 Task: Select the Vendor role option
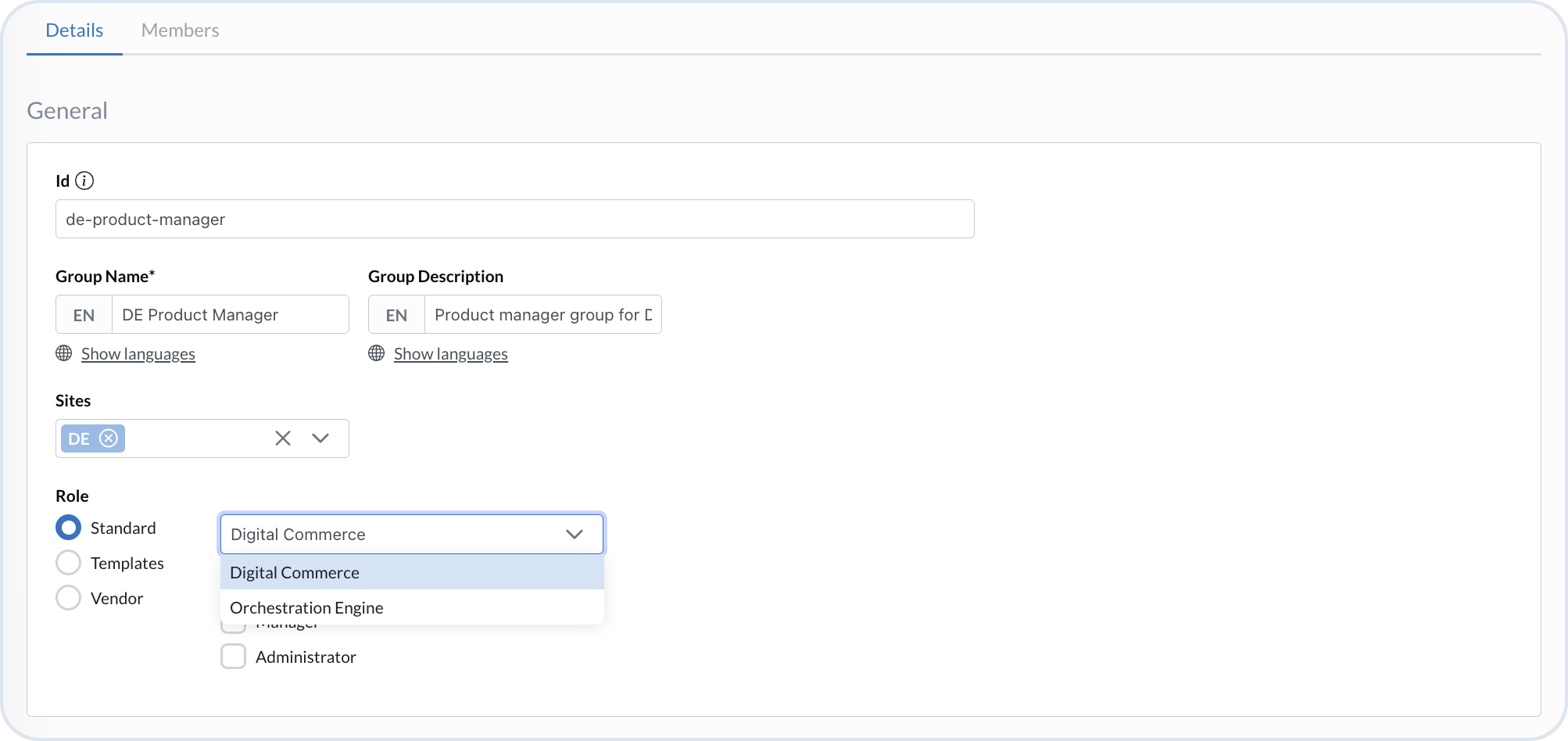click(x=68, y=597)
